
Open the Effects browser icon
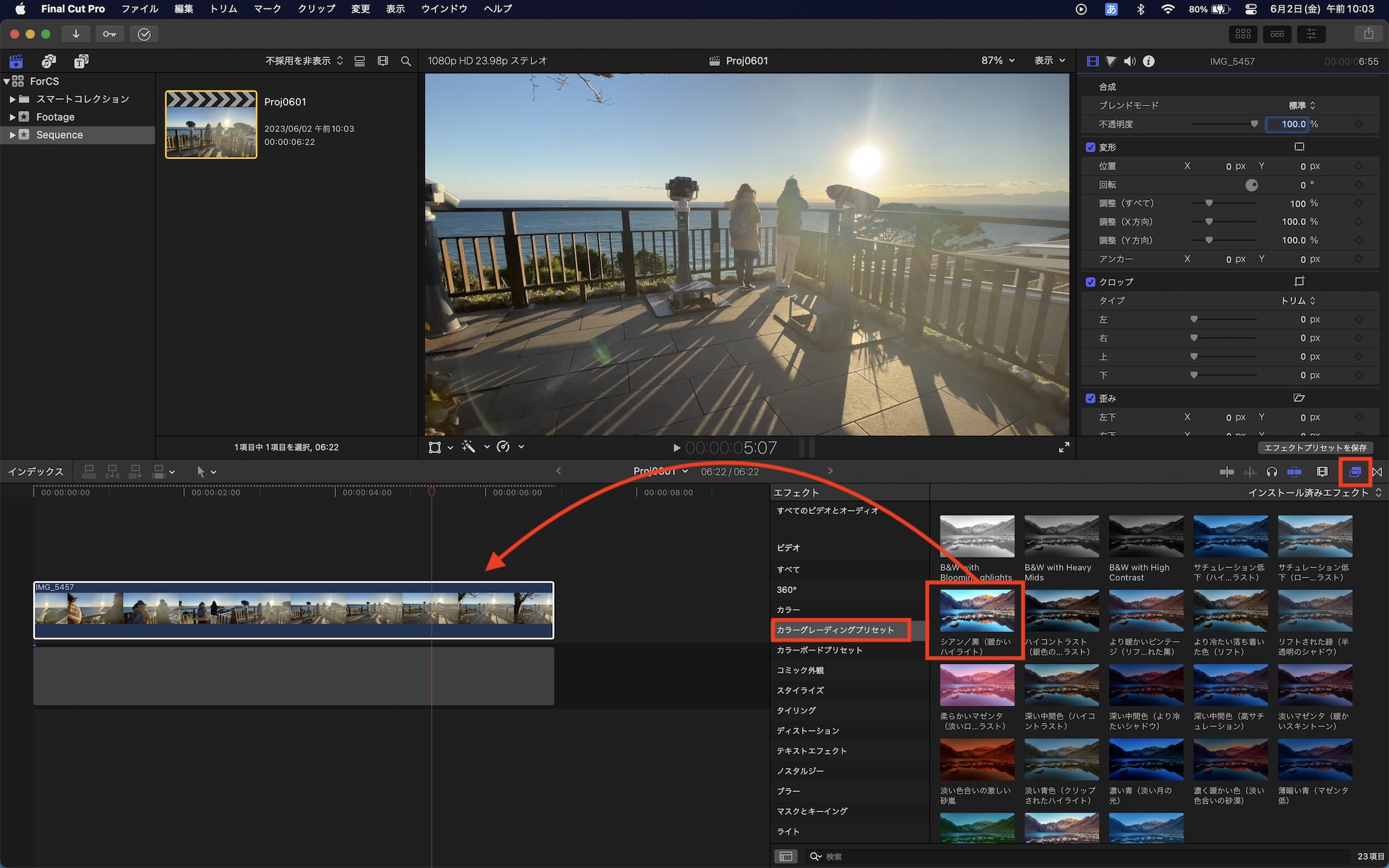click(x=1354, y=471)
